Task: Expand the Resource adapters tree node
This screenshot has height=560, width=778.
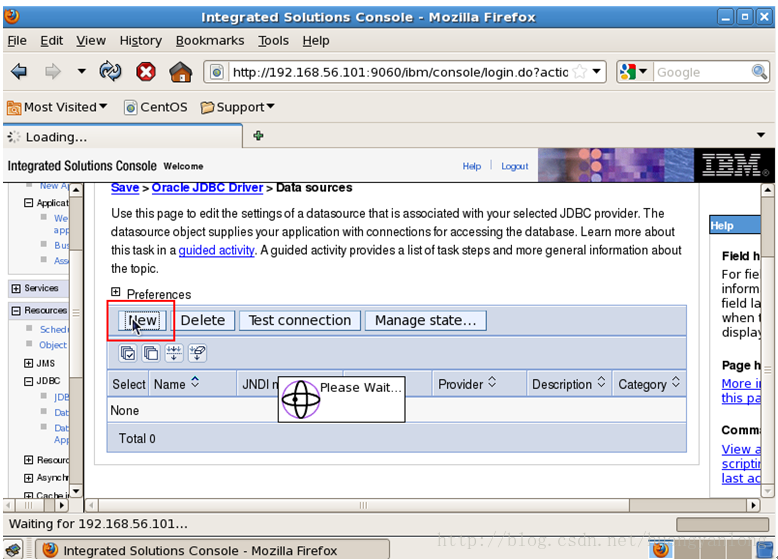Action: pyautogui.click(x=28, y=460)
